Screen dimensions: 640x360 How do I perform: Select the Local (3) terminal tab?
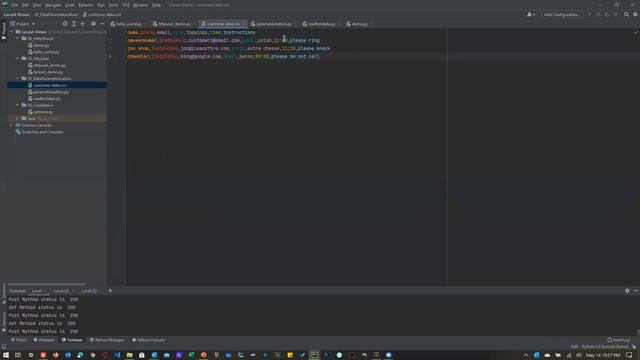[89, 291]
